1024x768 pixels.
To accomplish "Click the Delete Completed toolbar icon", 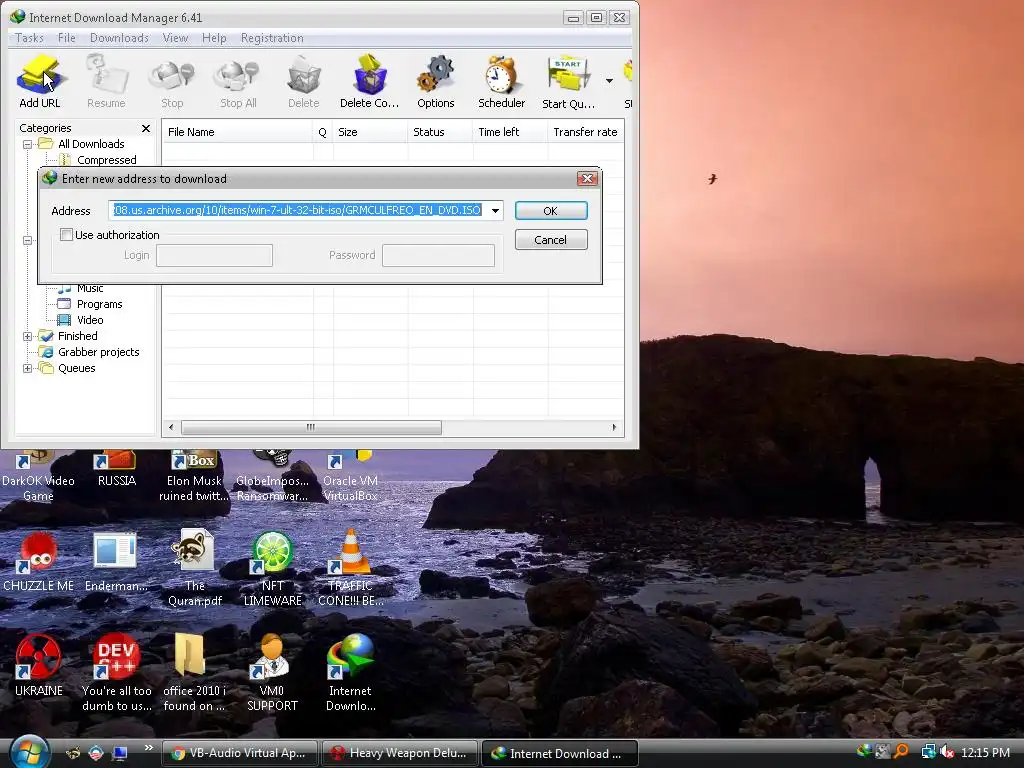I will [x=370, y=82].
